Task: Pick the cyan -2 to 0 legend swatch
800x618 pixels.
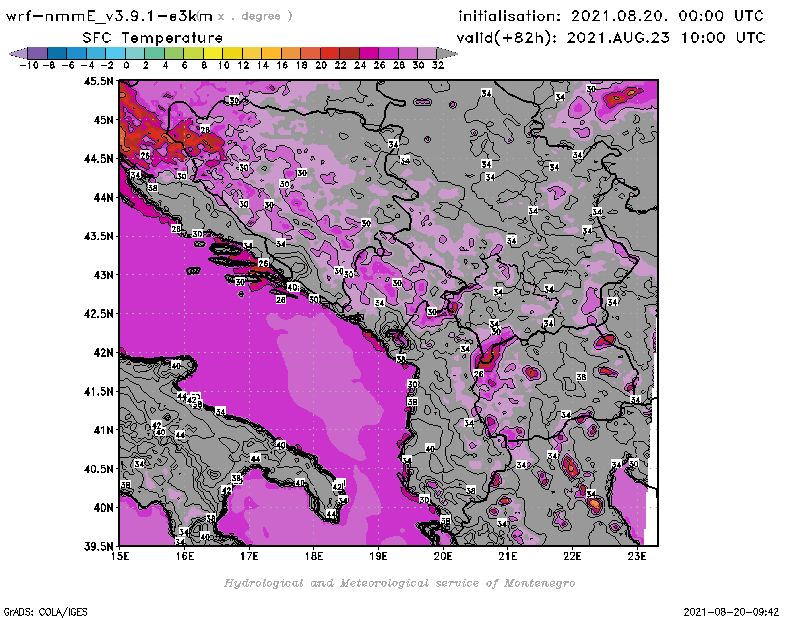Action: click(115, 53)
